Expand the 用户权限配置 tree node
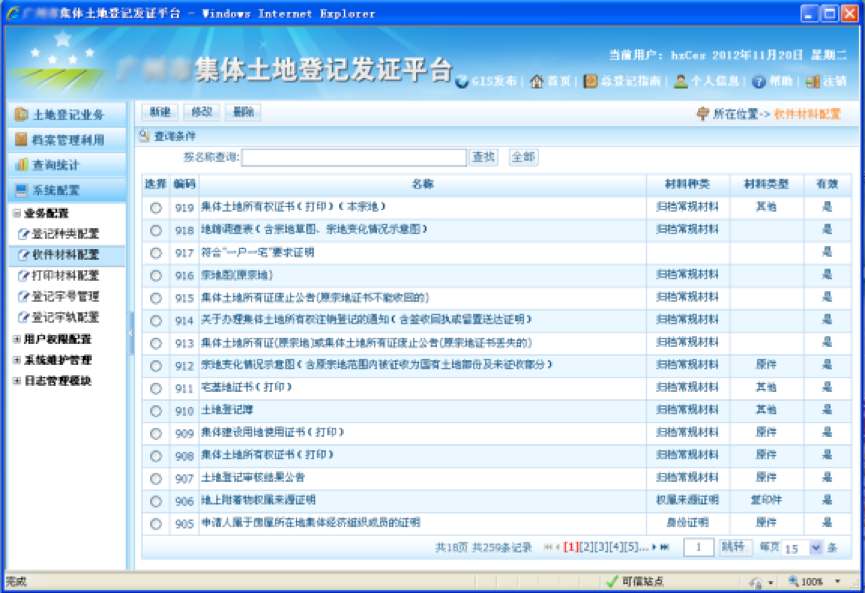 tap(16, 339)
